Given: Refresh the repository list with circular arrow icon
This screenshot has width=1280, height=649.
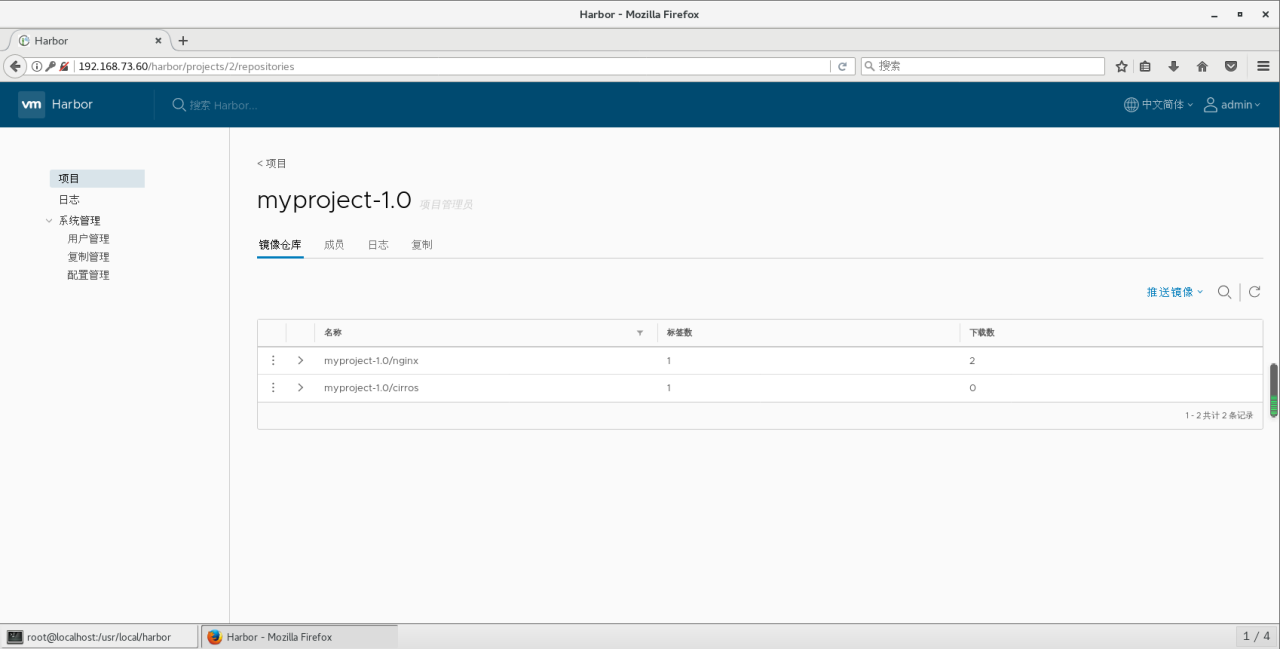Looking at the screenshot, I should point(1254,292).
